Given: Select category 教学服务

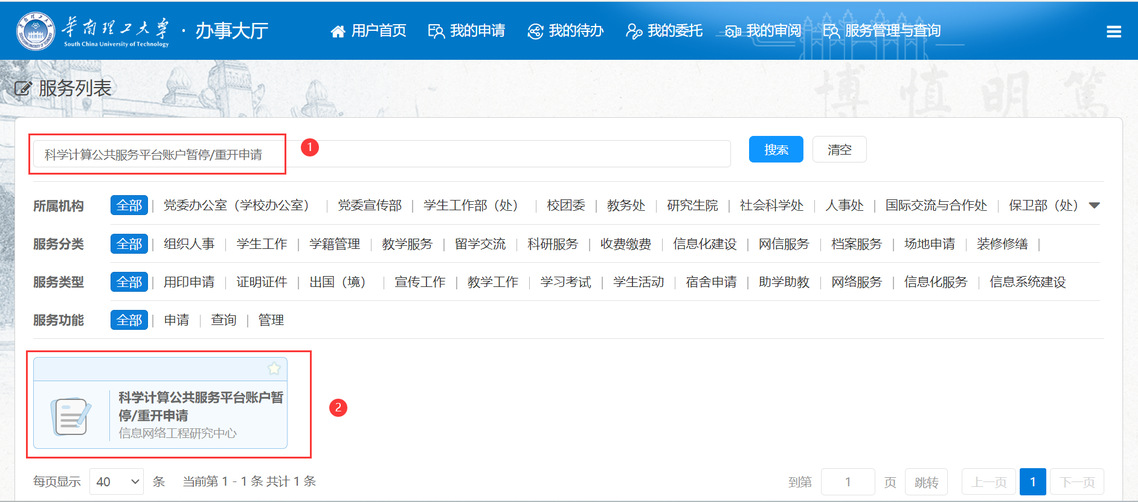Looking at the screenshot, I should click(x=407, y=244).
